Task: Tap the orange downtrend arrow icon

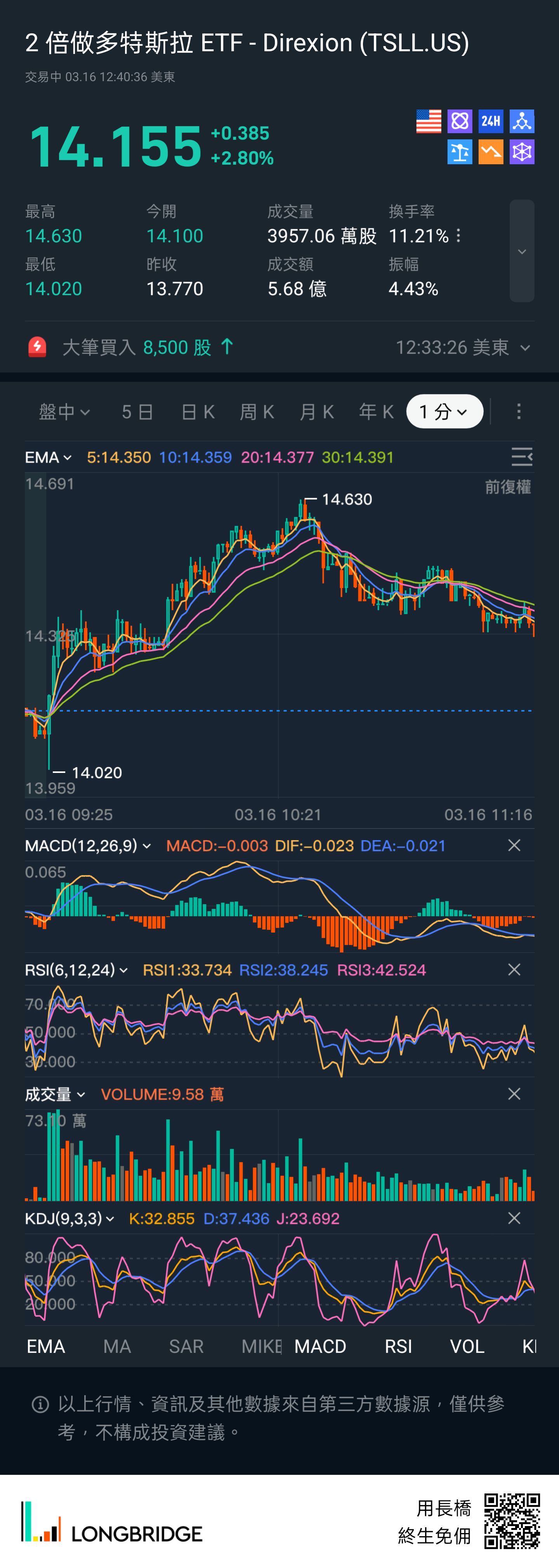Action: [x=491, y=152]
